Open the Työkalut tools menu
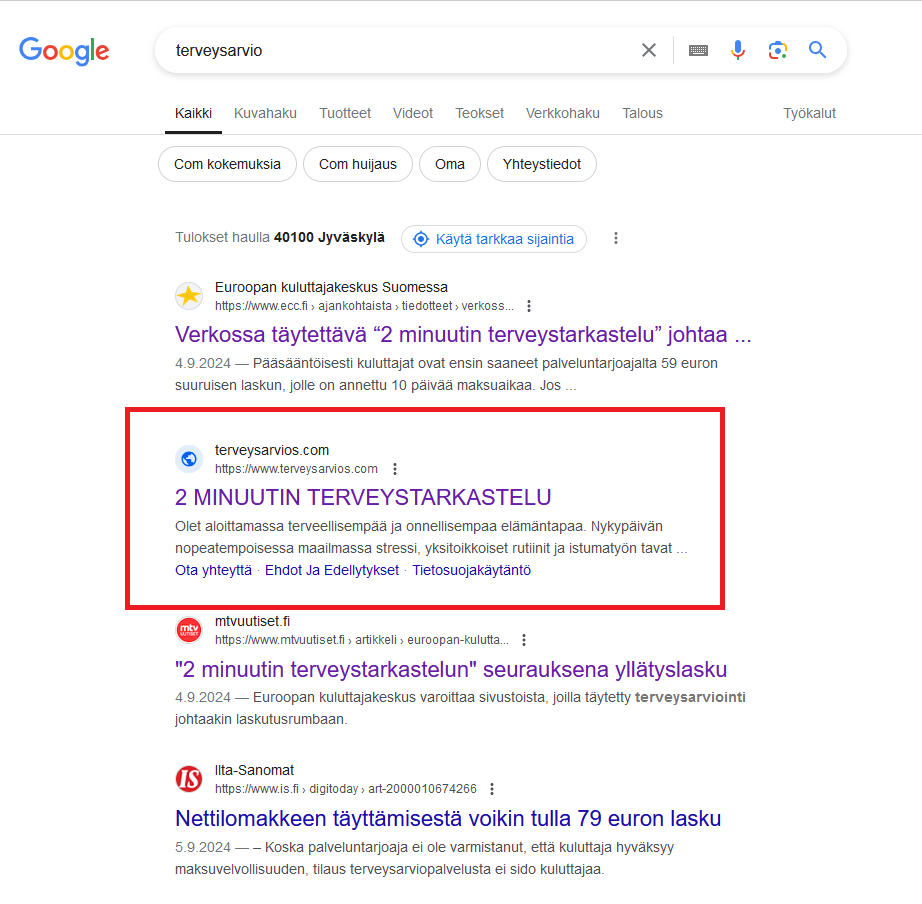 pos(809,114)
